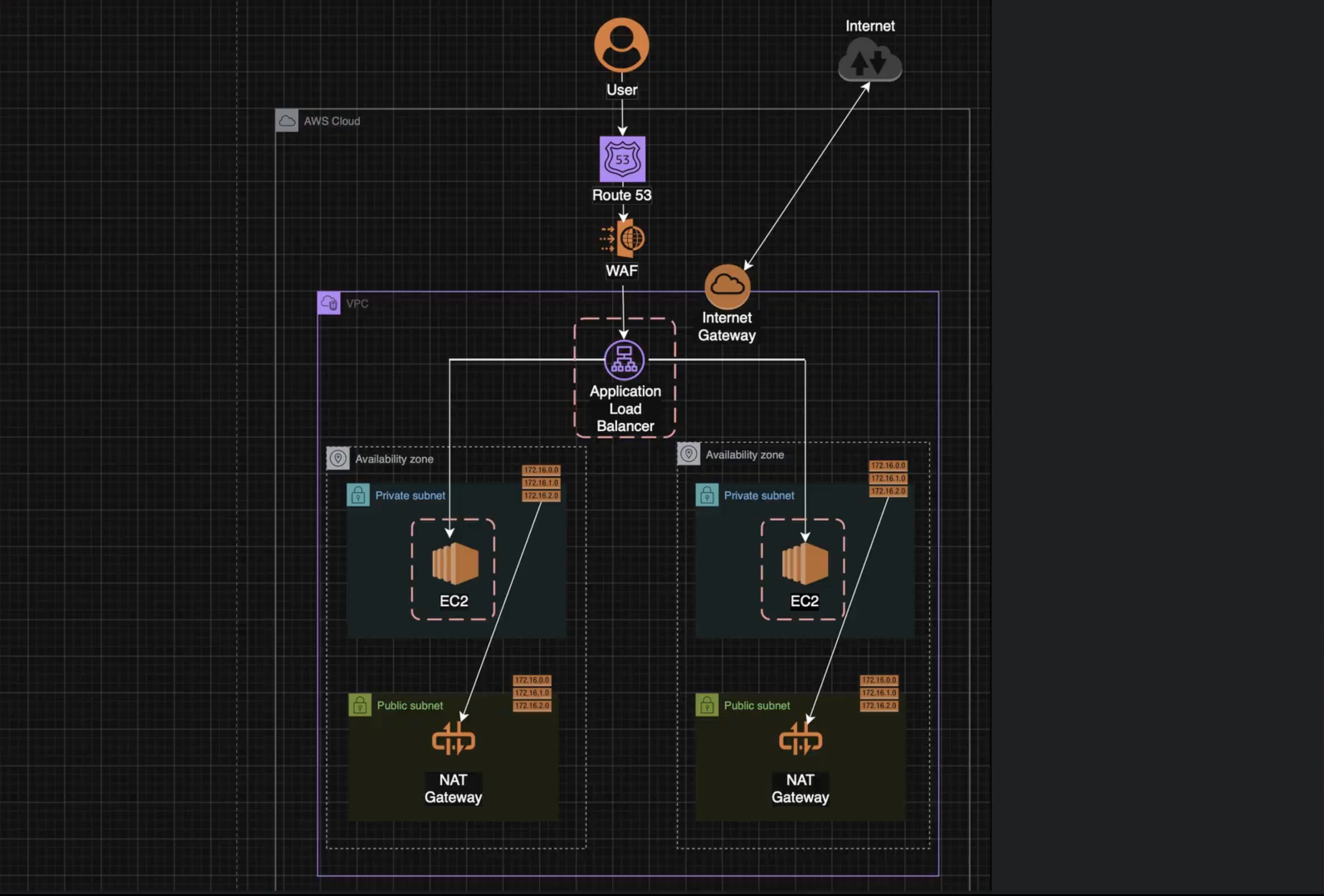Viewport: 1324px width, 896px height.
Task: Click 172.16.0.0 in right public subnet route table
Action: click(879, 680)
